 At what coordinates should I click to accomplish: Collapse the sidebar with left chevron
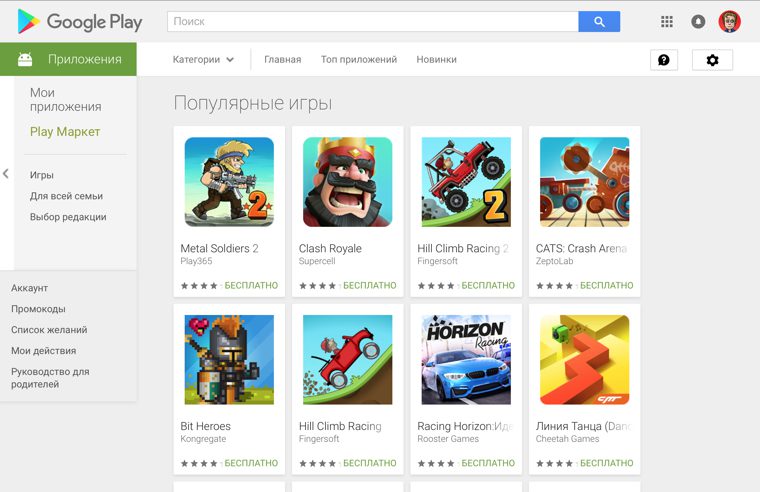coord(6,174)
